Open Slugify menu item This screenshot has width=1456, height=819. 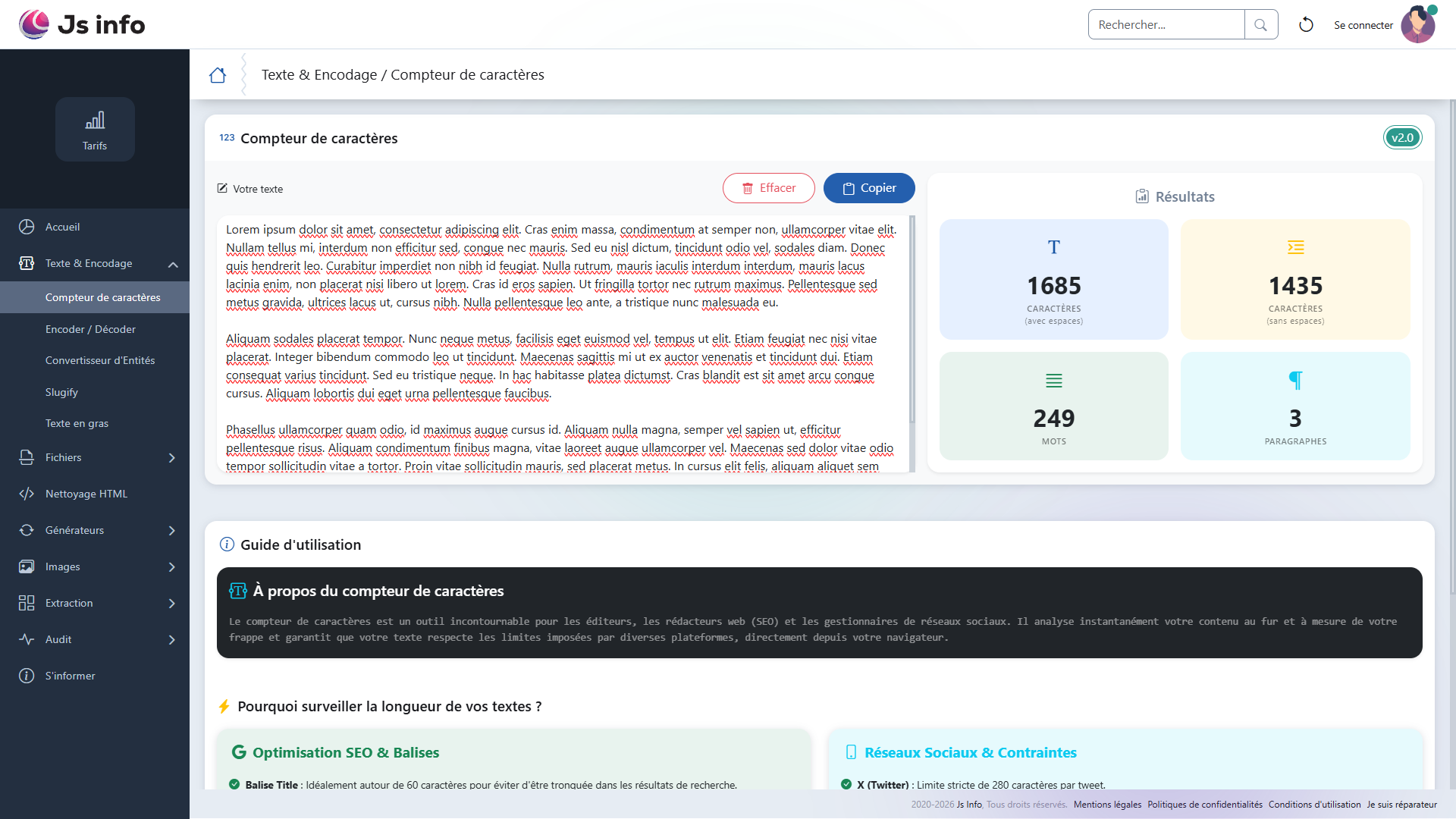click(95, 392)
